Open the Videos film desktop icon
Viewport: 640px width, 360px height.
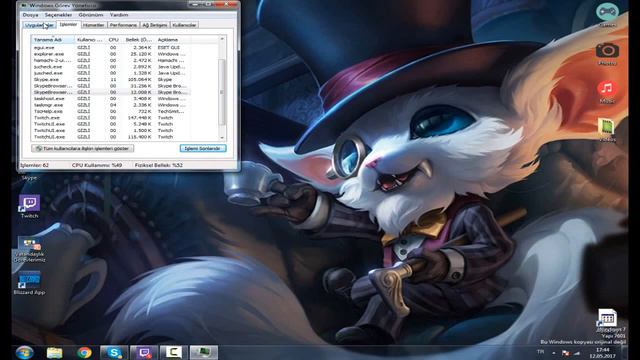(607, 129)
